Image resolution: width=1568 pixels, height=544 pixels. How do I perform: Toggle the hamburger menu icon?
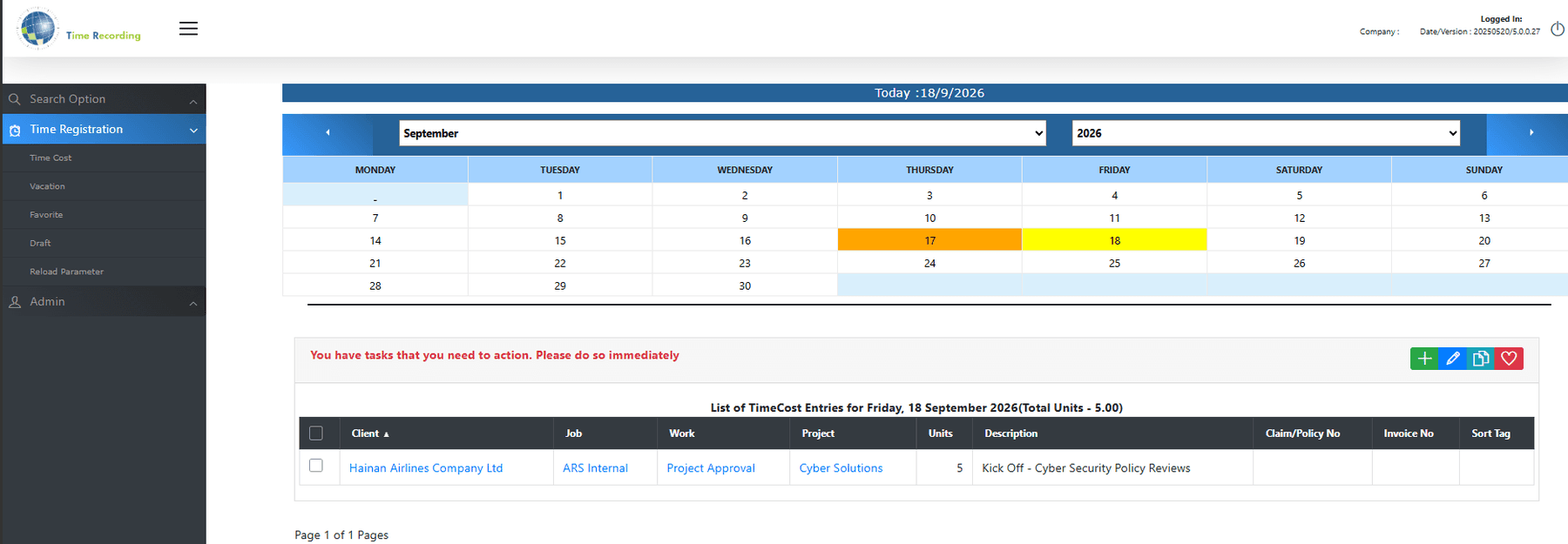pos(188,29)
